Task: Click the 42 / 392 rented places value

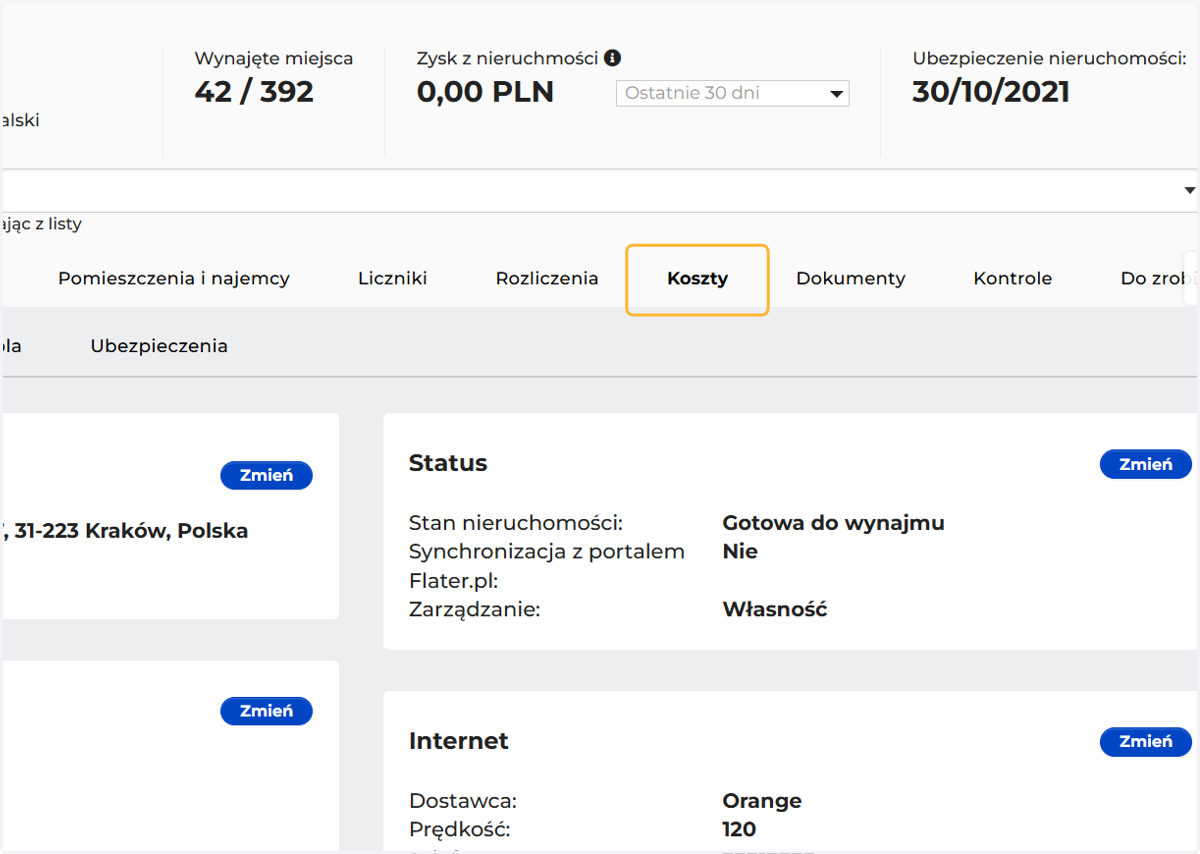Action: [254, 92]
